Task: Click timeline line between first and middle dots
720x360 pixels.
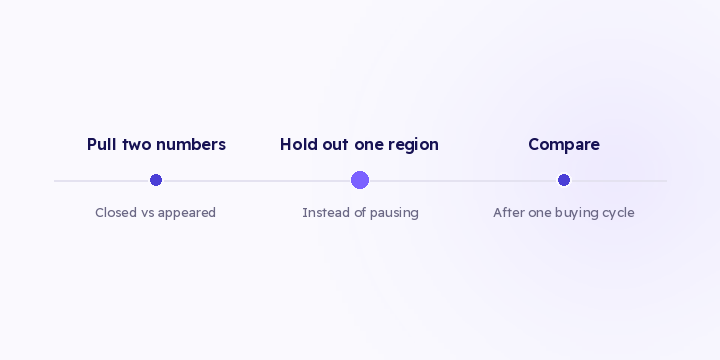Action: click(257, 181)
